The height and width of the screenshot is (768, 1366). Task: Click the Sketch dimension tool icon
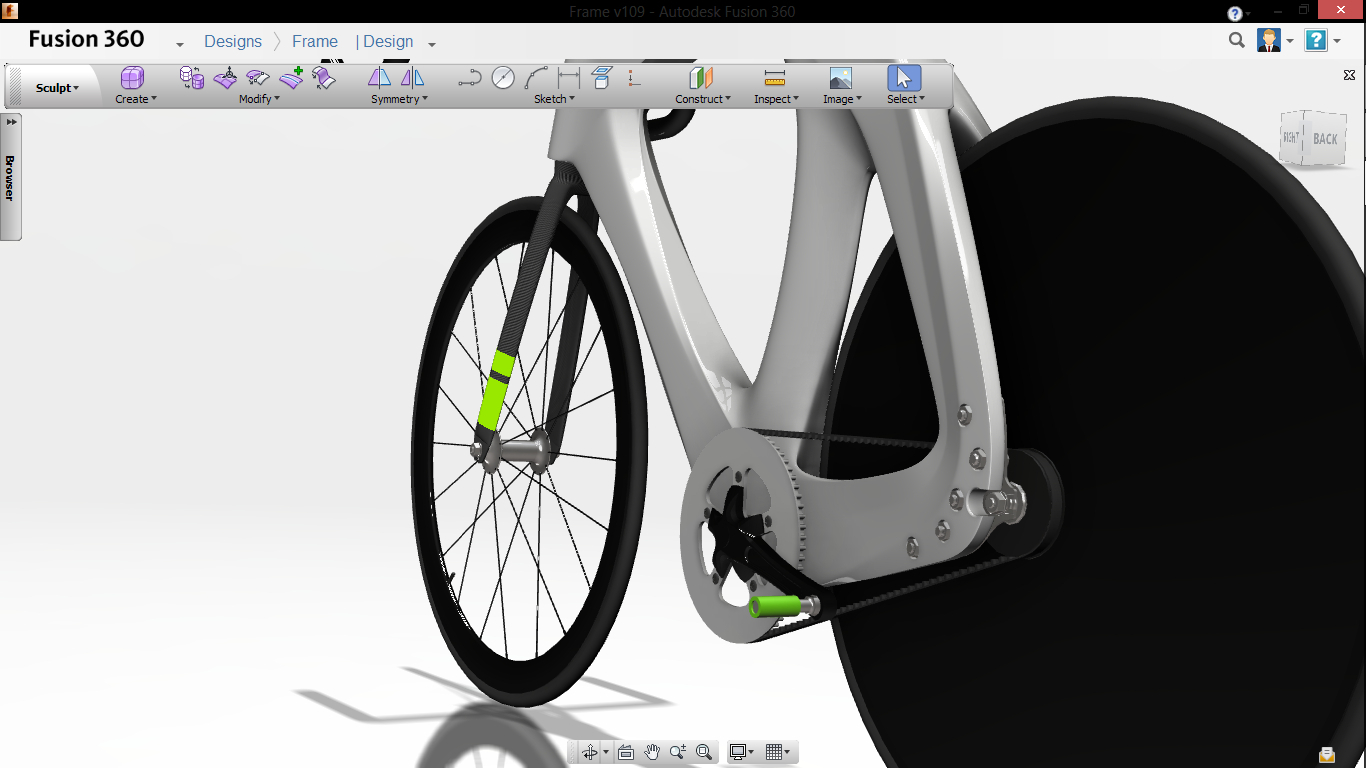(x=569, y=78)
